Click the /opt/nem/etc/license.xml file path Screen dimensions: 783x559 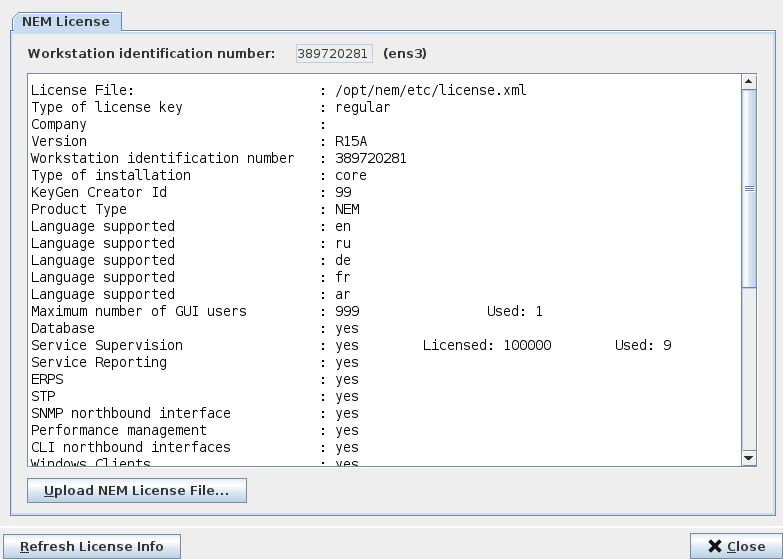pos(430,91)
